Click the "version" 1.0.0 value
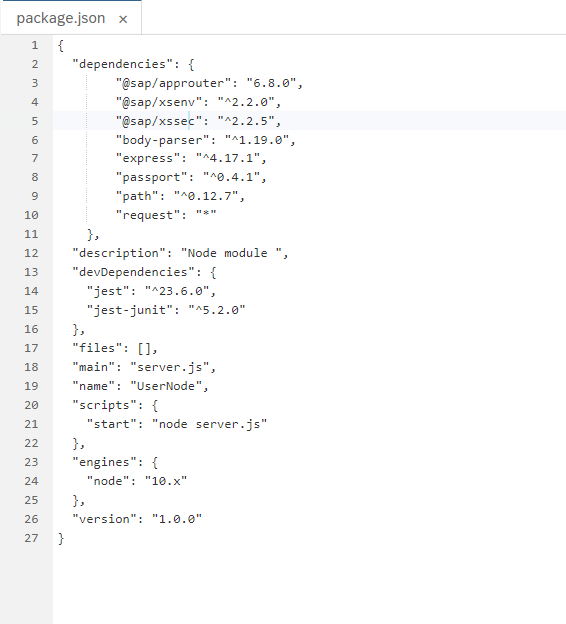 177,519
